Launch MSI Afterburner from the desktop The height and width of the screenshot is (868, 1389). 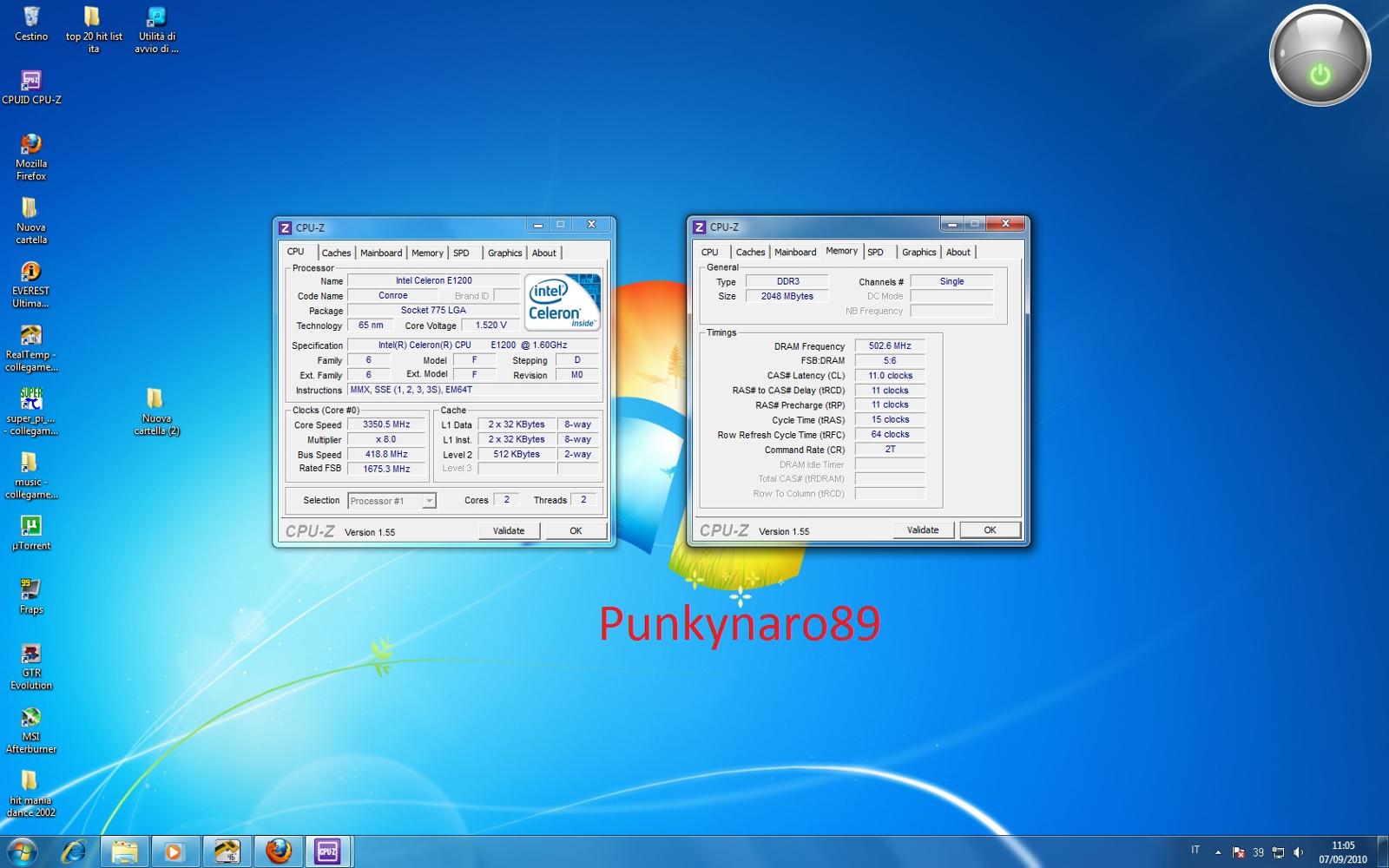31,729
